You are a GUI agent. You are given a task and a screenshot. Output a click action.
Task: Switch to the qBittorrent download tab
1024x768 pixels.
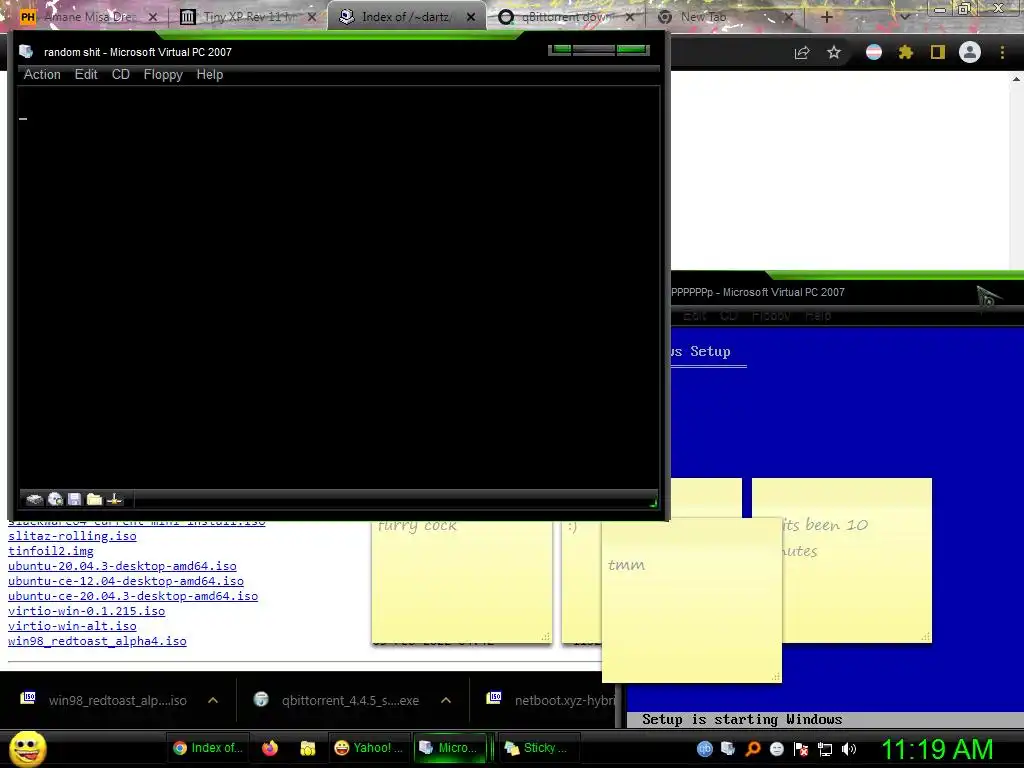pyautogui.click(x=565, y=17)
